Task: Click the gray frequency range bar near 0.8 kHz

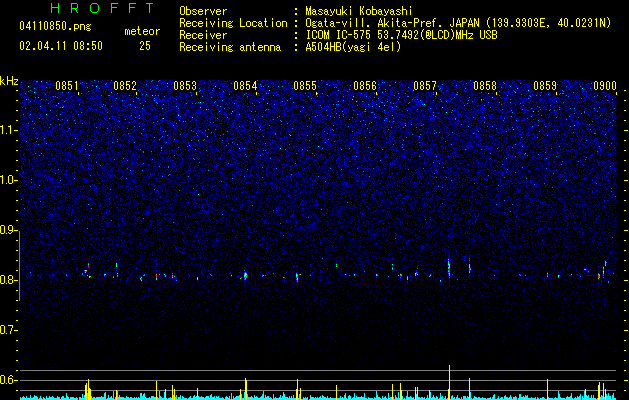Action: click(x=19, y=266)
